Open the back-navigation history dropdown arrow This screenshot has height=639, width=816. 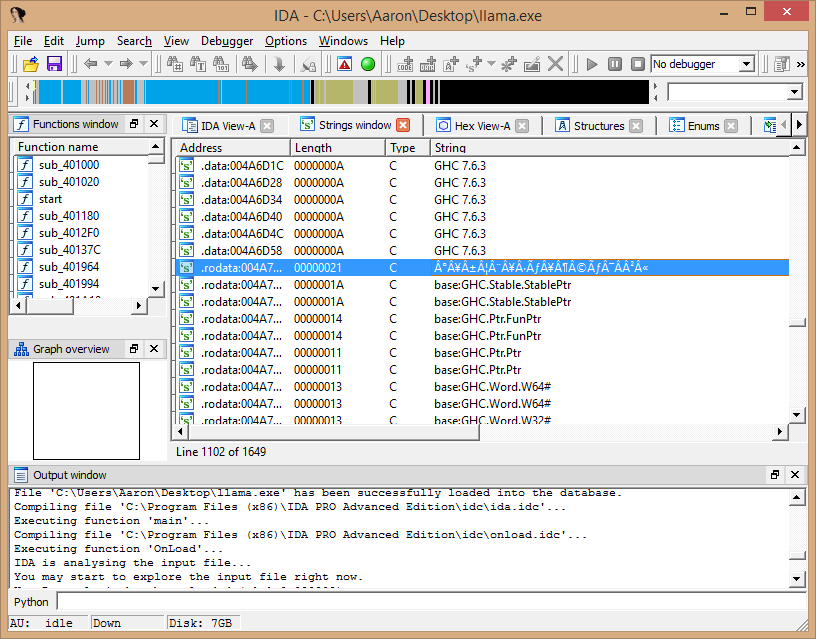108,64
